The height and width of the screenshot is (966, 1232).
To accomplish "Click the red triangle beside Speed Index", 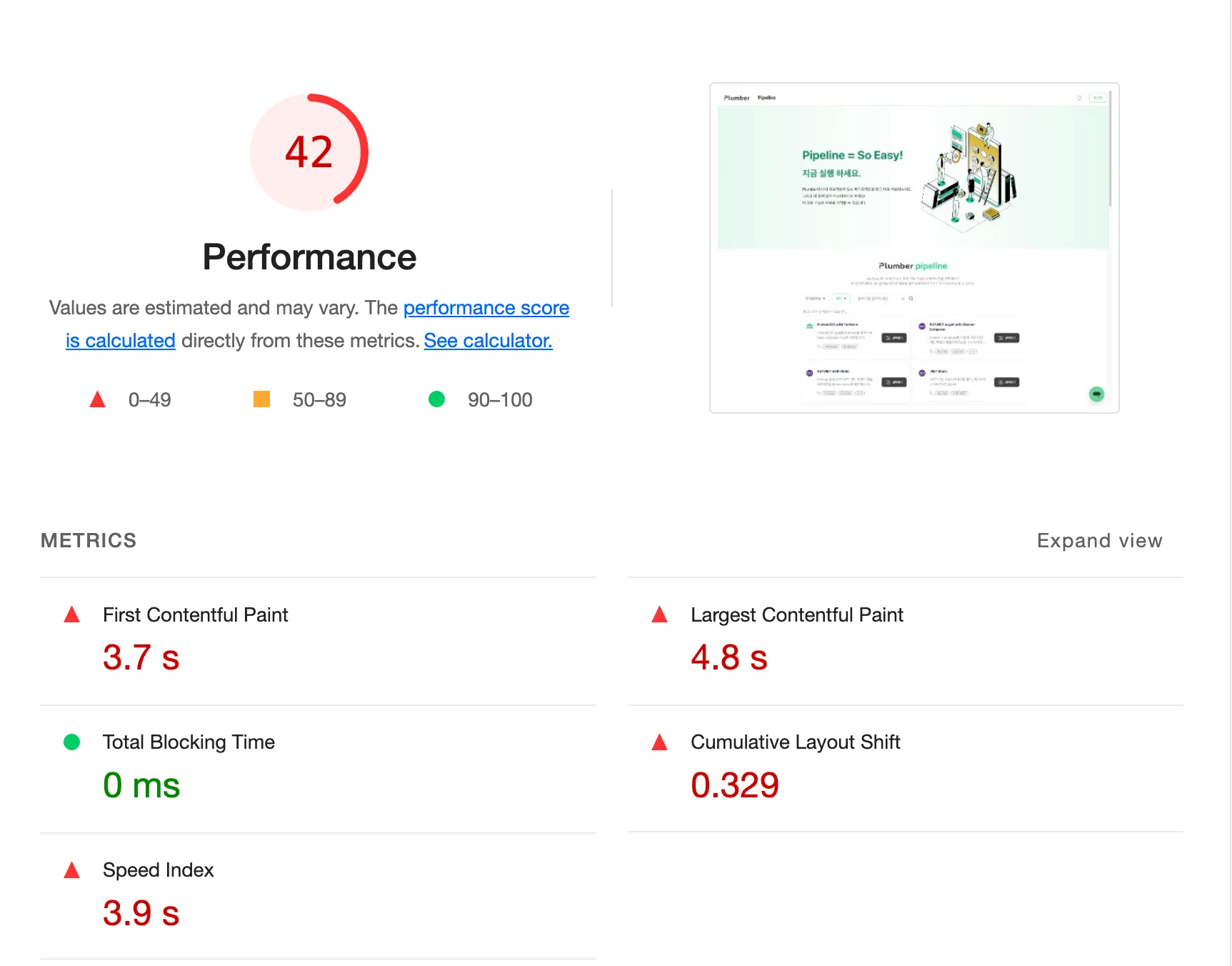I will point(72,870).
